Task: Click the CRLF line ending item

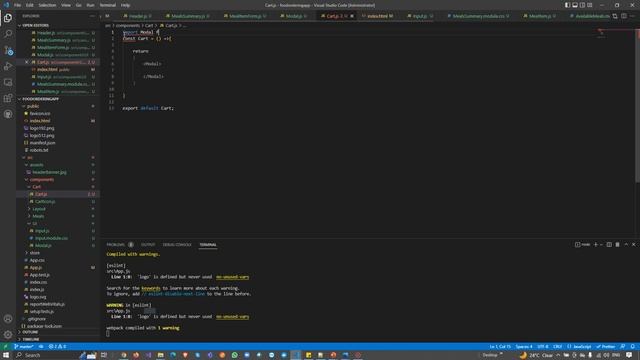Action: tap(558, 347)
